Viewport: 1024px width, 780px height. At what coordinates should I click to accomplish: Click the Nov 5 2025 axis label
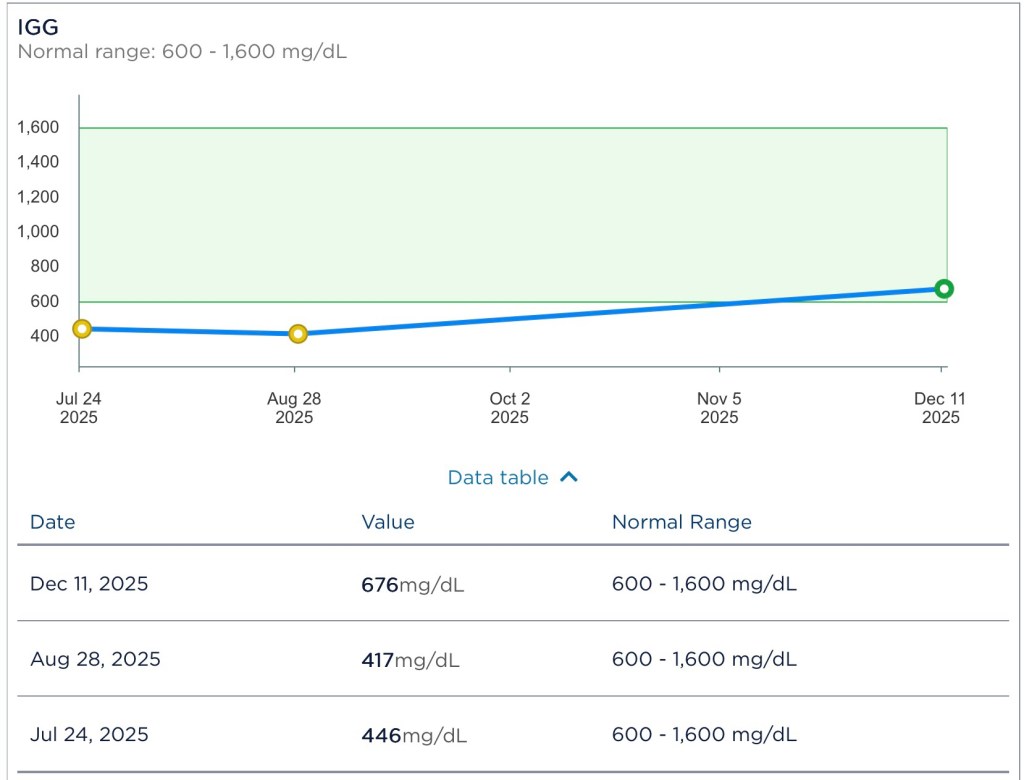click(719, 408)
